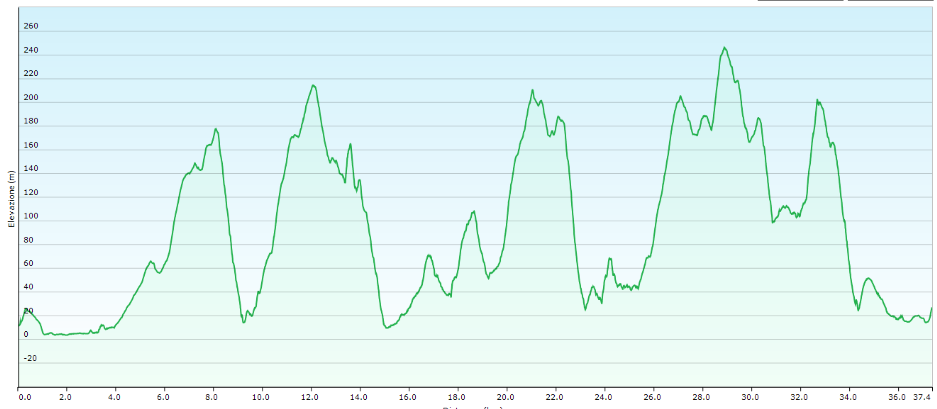Click the "Elevazione (m)" axis title

coord(11,199)
